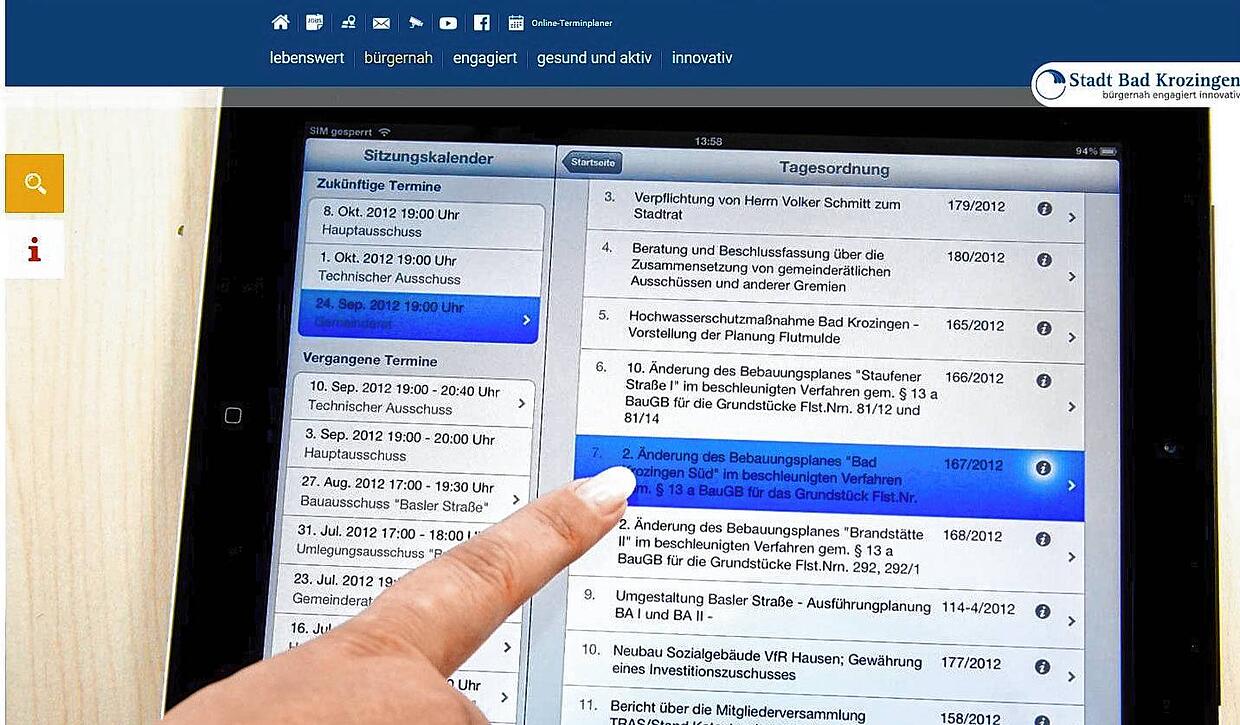Select 1. Okt. 2012 Technischer Ausschuss
Screen dimensions: 1240x725
[423, 268]
